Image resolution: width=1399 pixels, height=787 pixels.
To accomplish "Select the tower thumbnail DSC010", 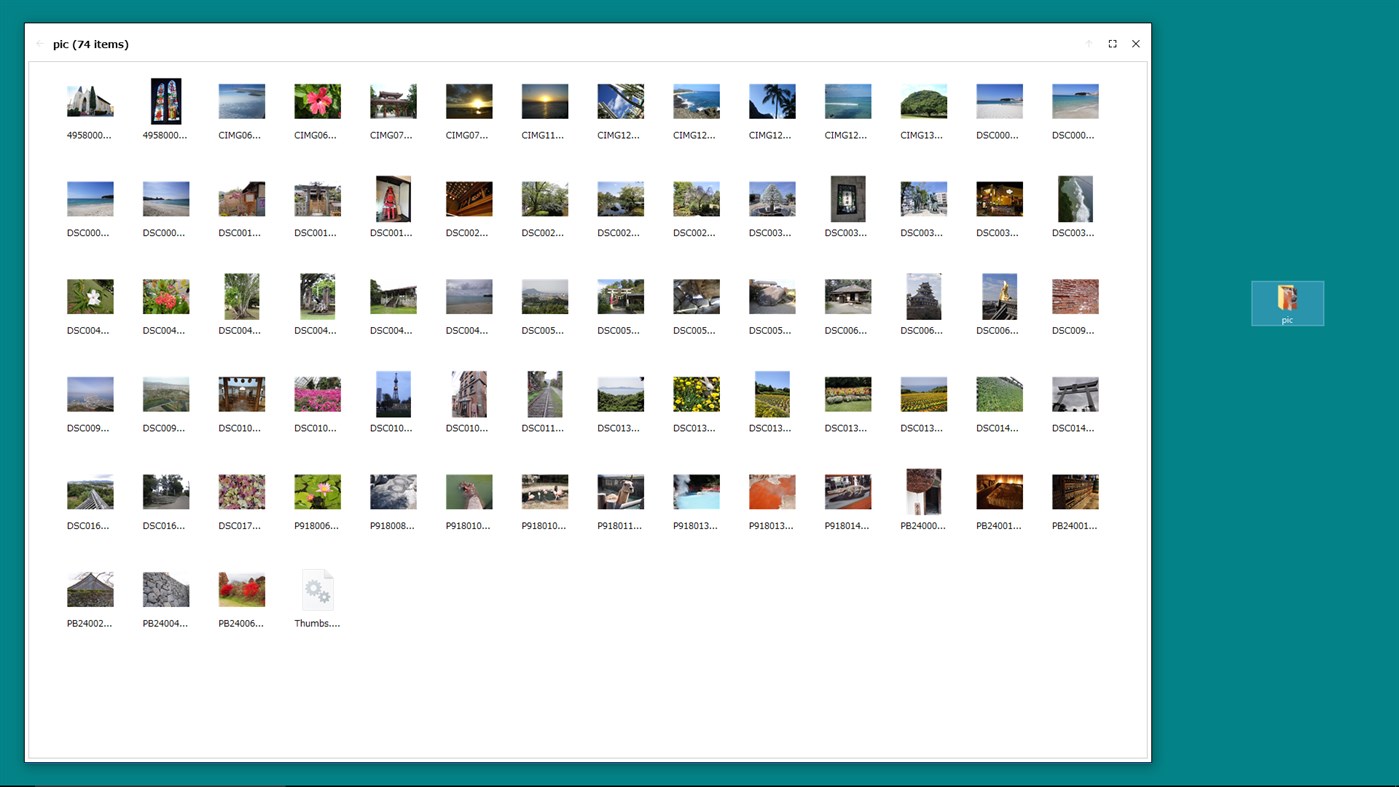I will [393, 393].
